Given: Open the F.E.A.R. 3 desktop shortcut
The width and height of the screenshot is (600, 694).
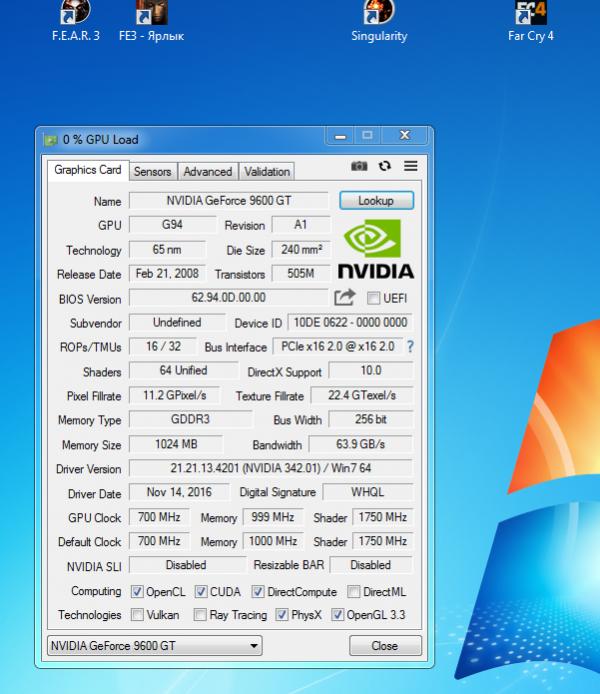Looking at the screenshot, I should [76, 21].
